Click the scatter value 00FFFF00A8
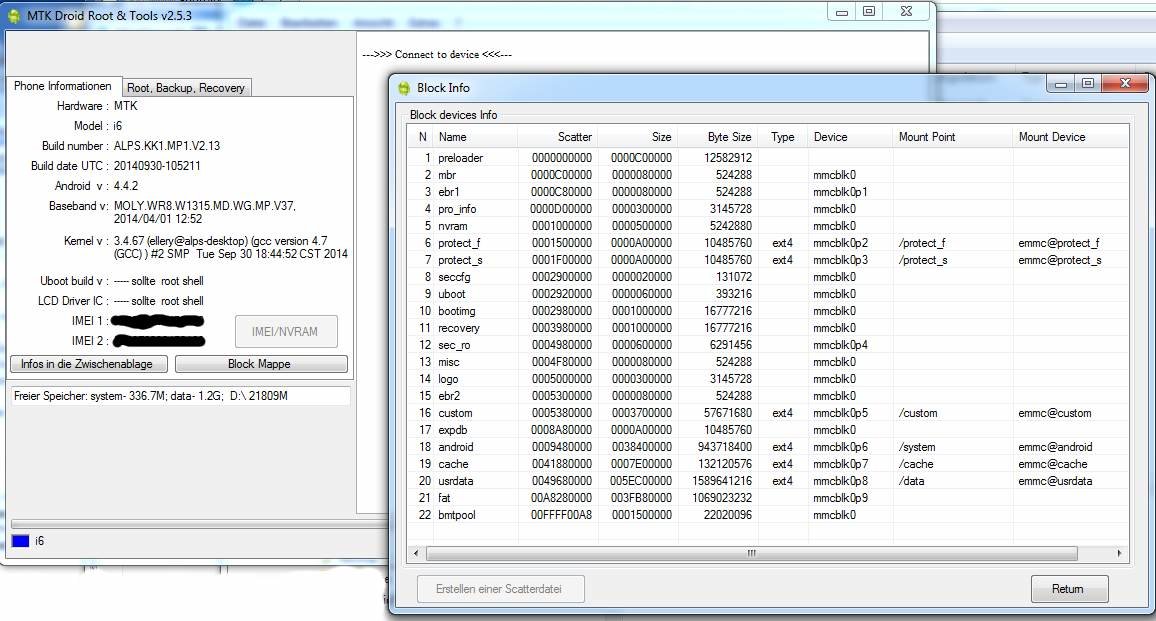Screen dimensions: 1156x621 [x=561, y=515]
